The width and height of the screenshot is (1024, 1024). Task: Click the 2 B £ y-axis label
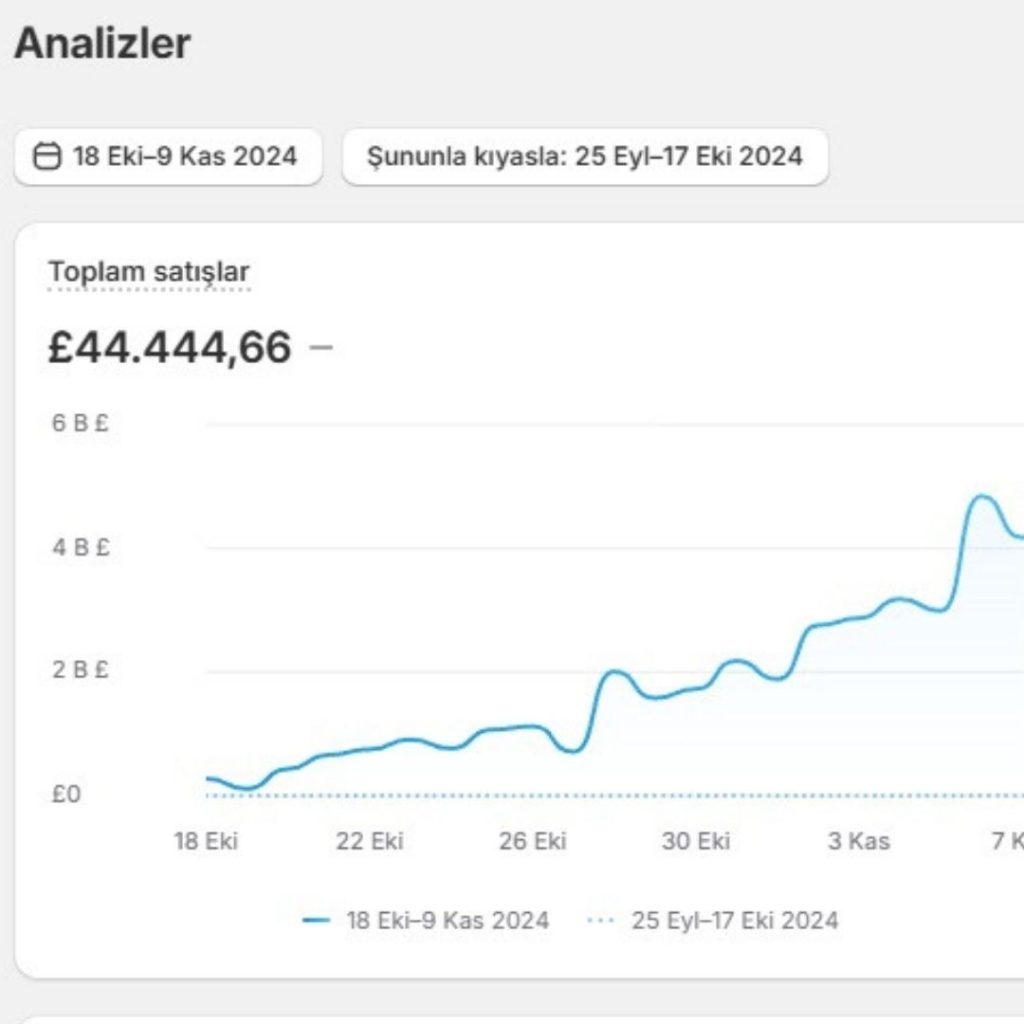click(x=80, y=670)
